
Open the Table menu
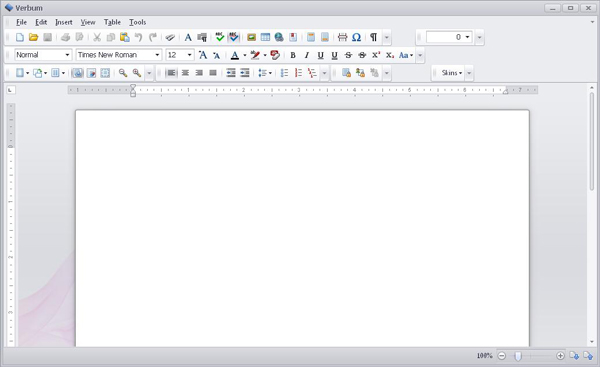click(x=112, y=22)
